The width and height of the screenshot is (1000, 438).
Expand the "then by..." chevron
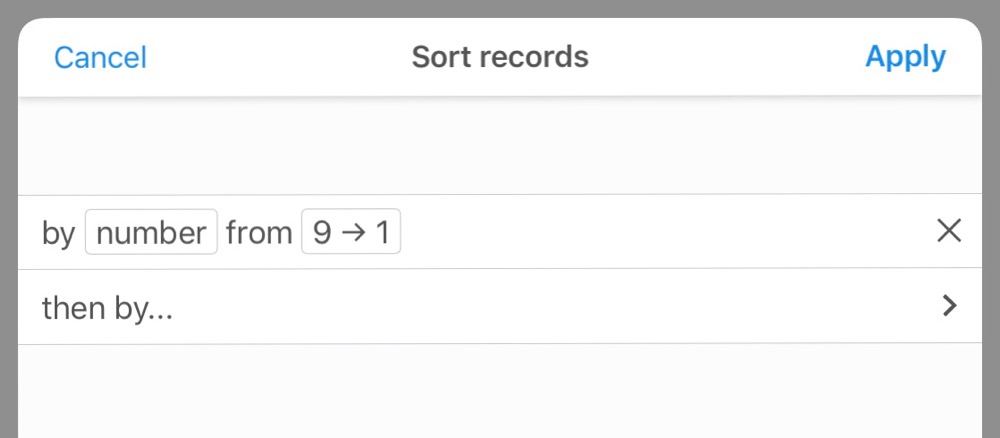950,306
